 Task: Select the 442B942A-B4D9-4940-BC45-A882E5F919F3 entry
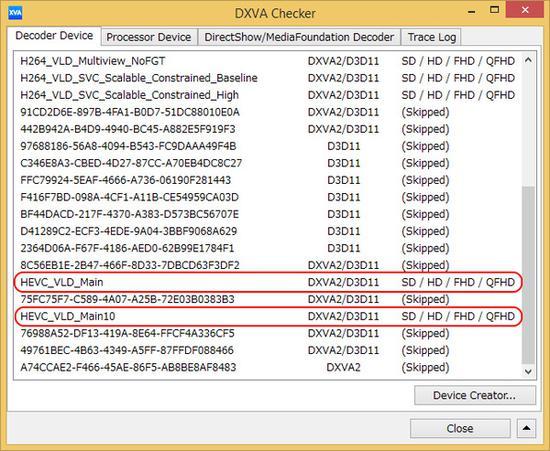[268, 129]
